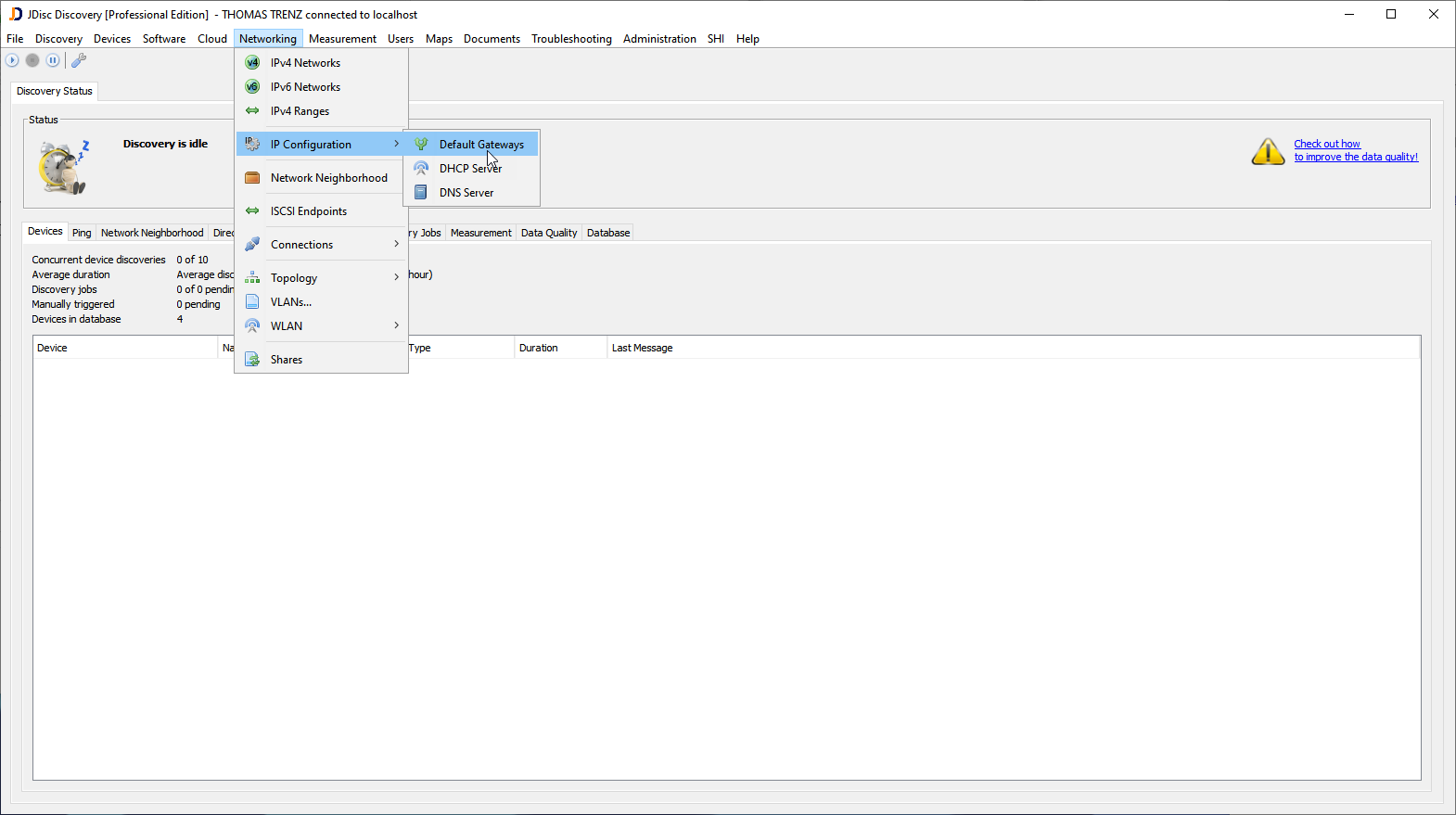Switch to the Ping tab

pos(82,233)
